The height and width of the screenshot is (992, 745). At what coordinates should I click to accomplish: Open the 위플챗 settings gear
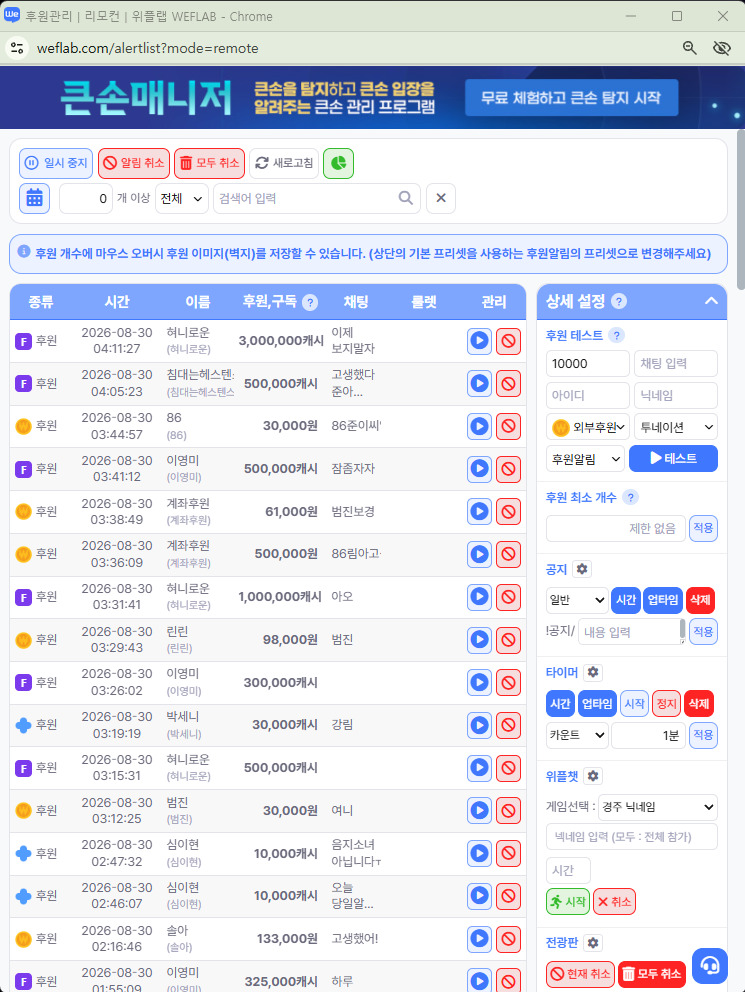pyautogui.click(x=593, y=776)
